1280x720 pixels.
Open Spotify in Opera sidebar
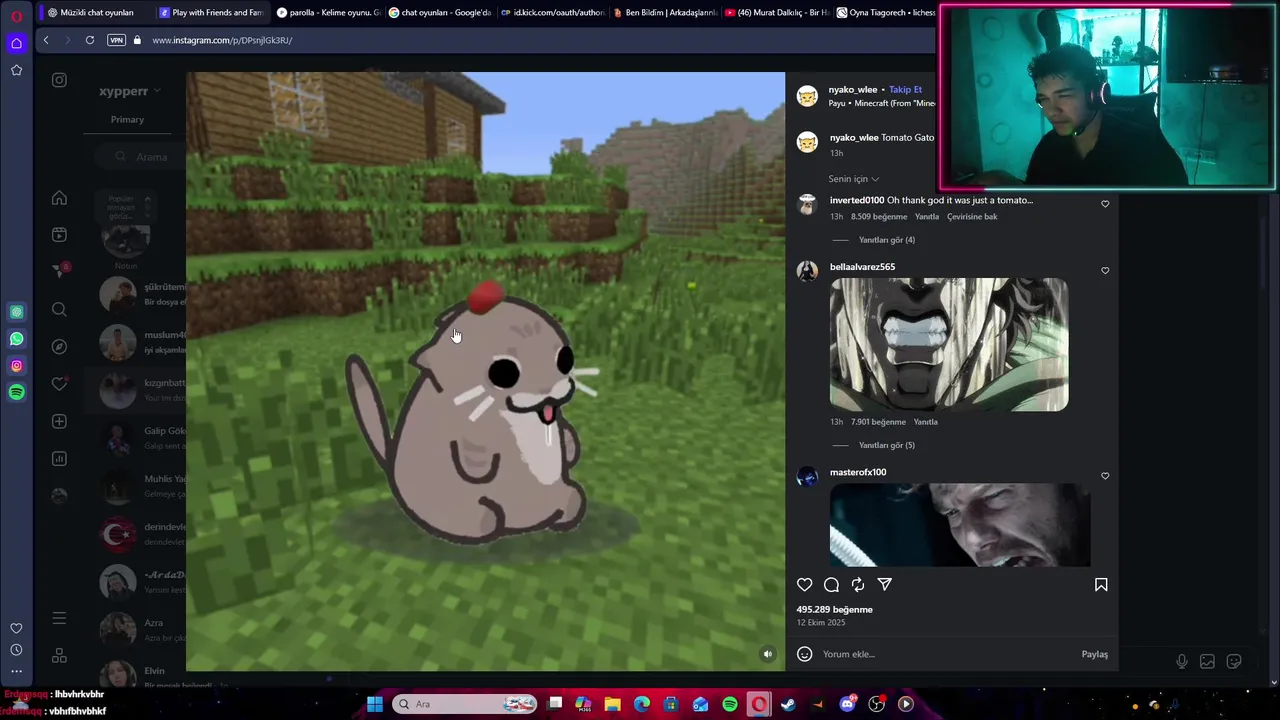click(16, 392)
